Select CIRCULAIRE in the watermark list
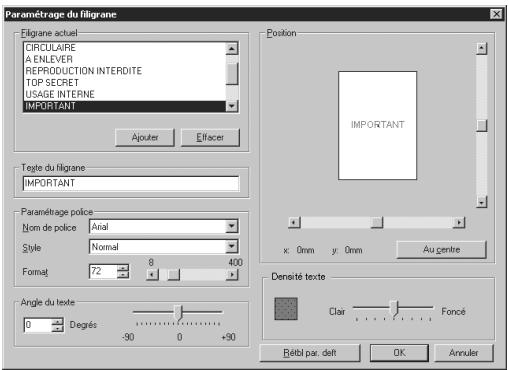The image size is (509, 370). pos(125,48)
